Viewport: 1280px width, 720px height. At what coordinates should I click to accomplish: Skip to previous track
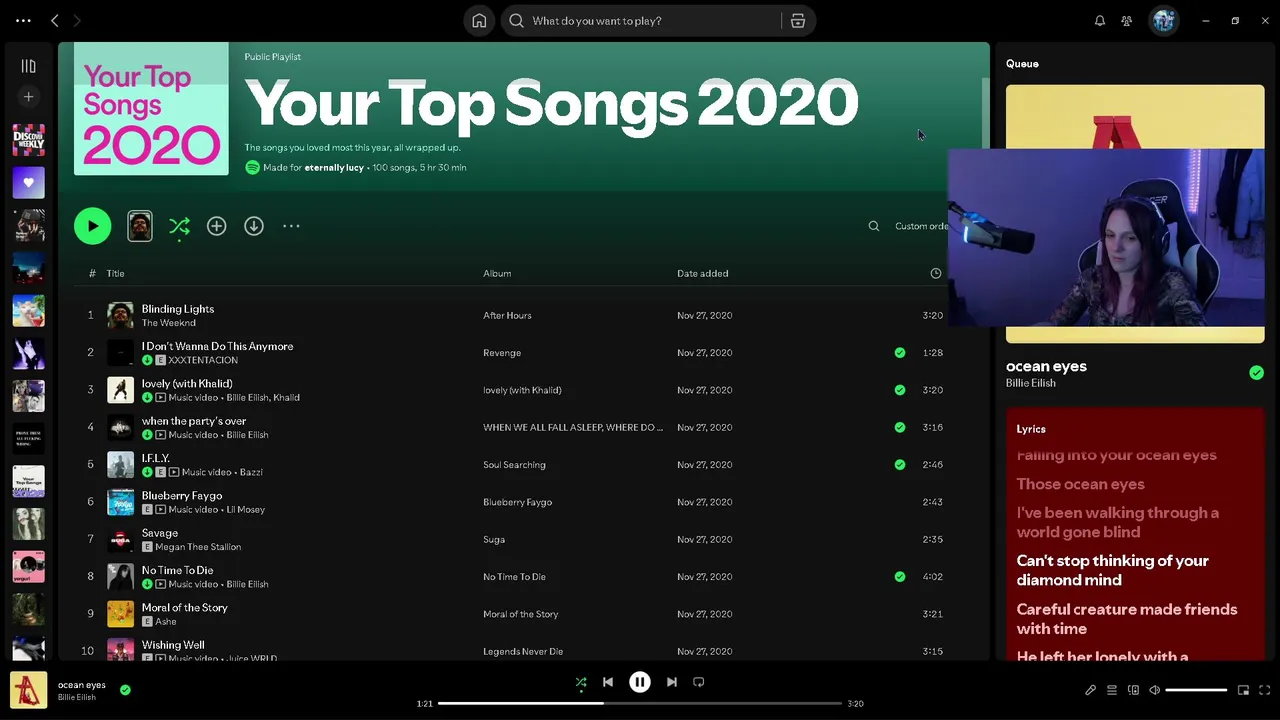tap(608, 683)
